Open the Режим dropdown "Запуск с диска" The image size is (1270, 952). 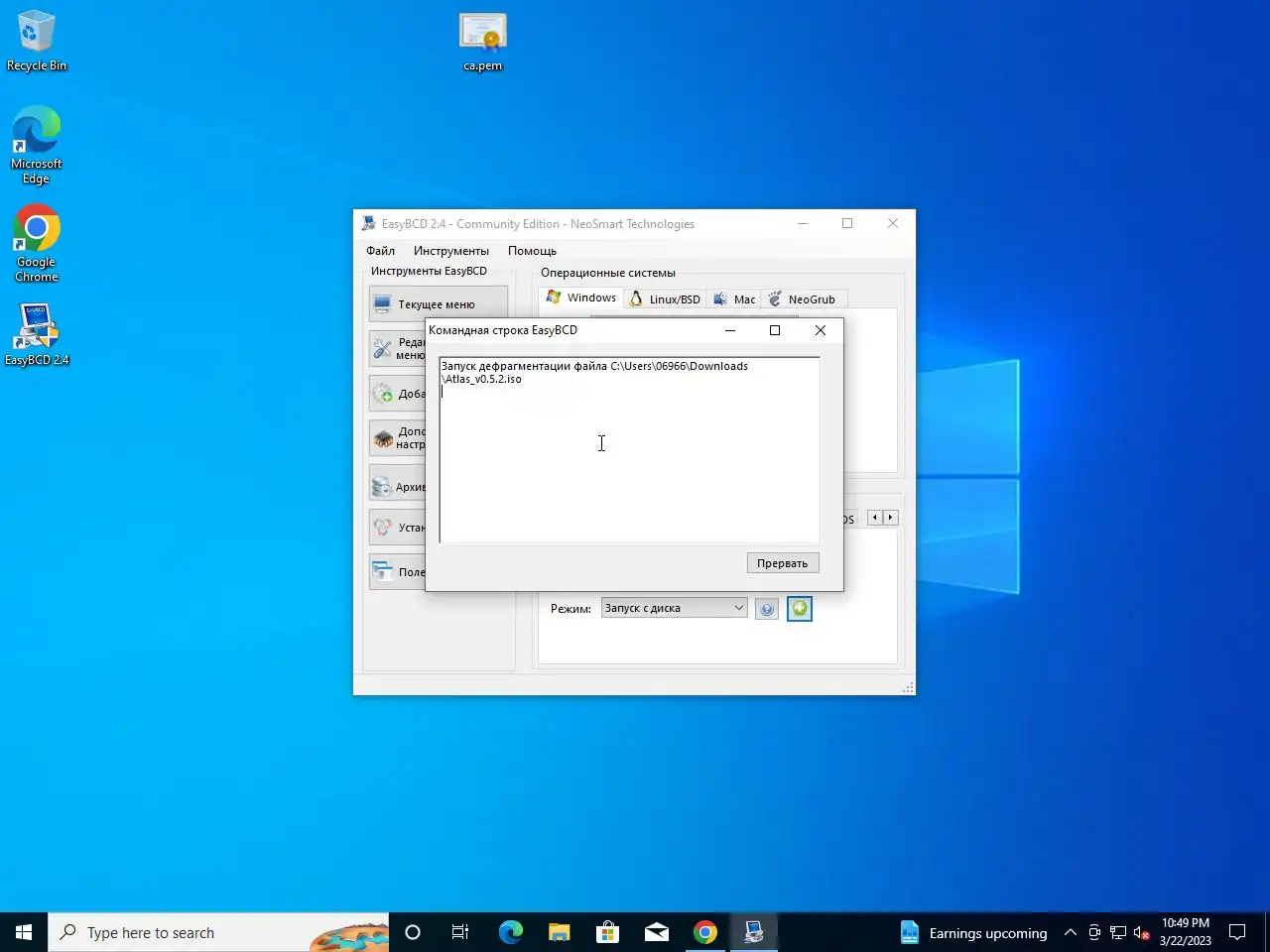(x=674, y=608)
